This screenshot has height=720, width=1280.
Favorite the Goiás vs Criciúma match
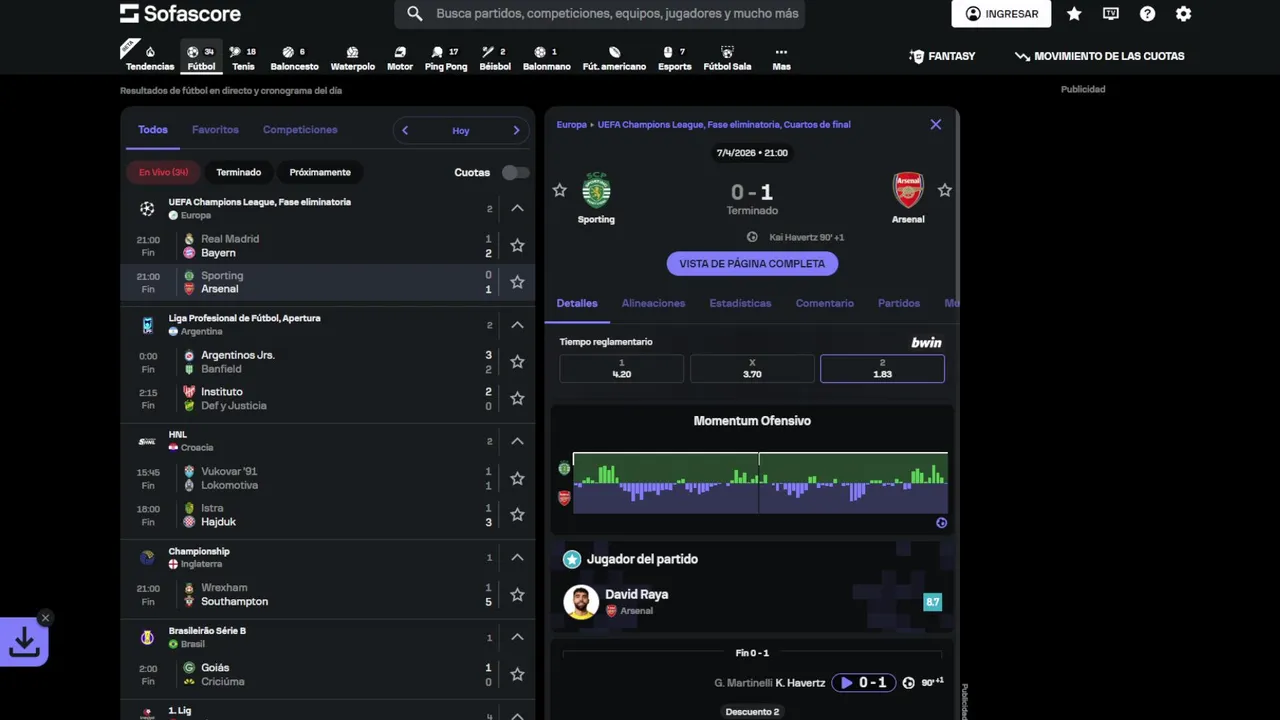517,674
